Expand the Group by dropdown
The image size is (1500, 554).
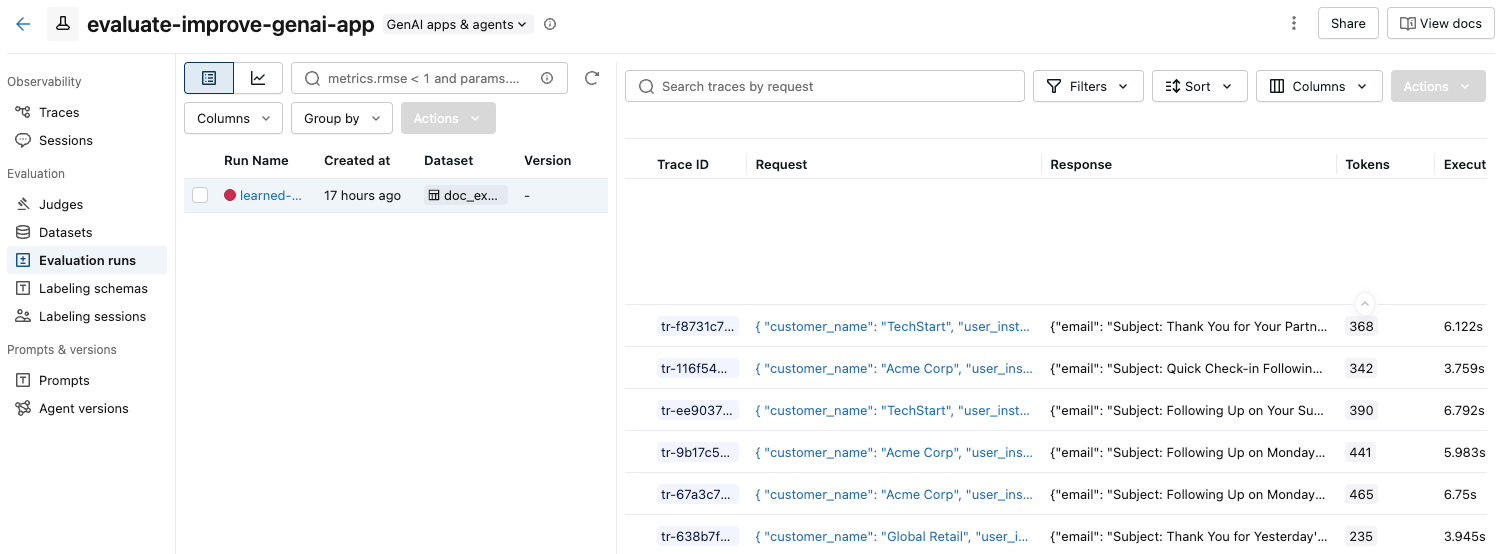[x=342, y=118]
